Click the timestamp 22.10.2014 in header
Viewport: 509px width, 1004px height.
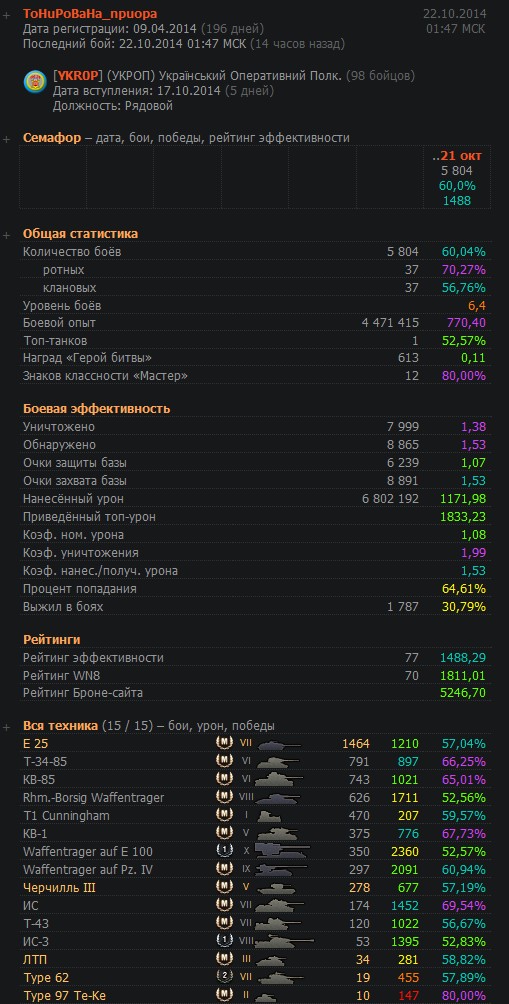(454, 13)
